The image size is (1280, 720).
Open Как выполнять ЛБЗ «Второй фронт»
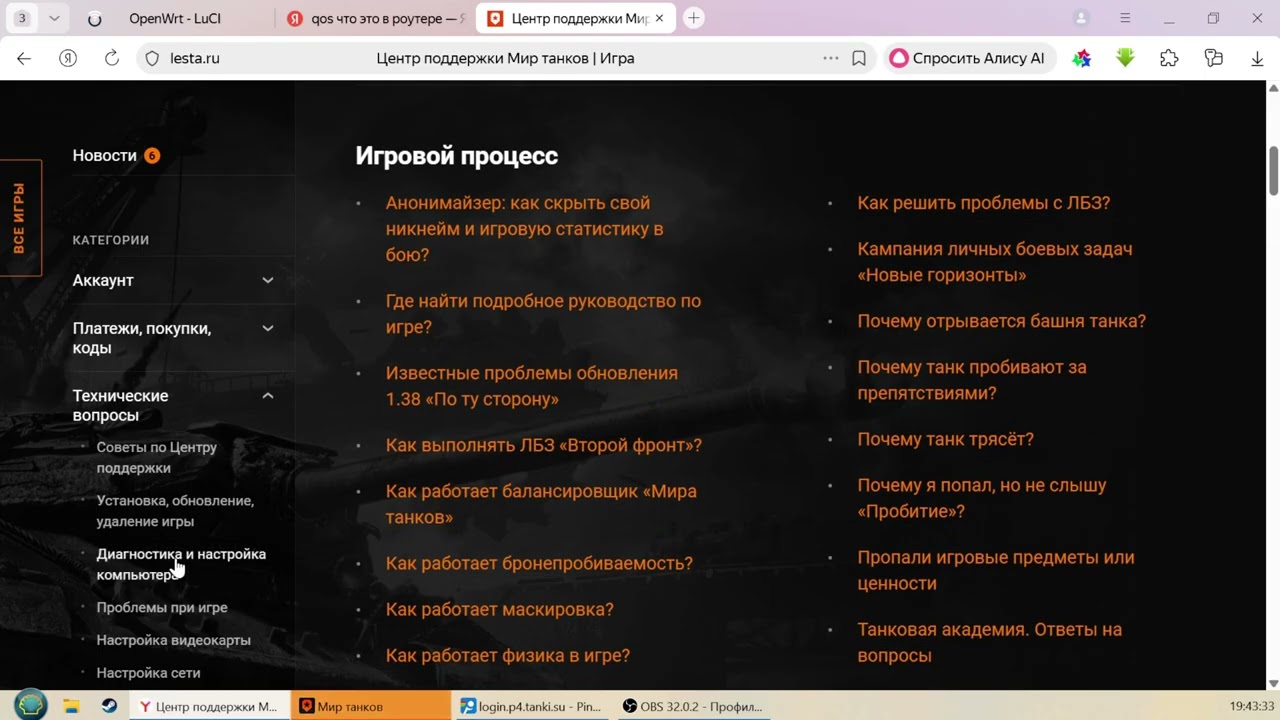[x=544, y=445]
